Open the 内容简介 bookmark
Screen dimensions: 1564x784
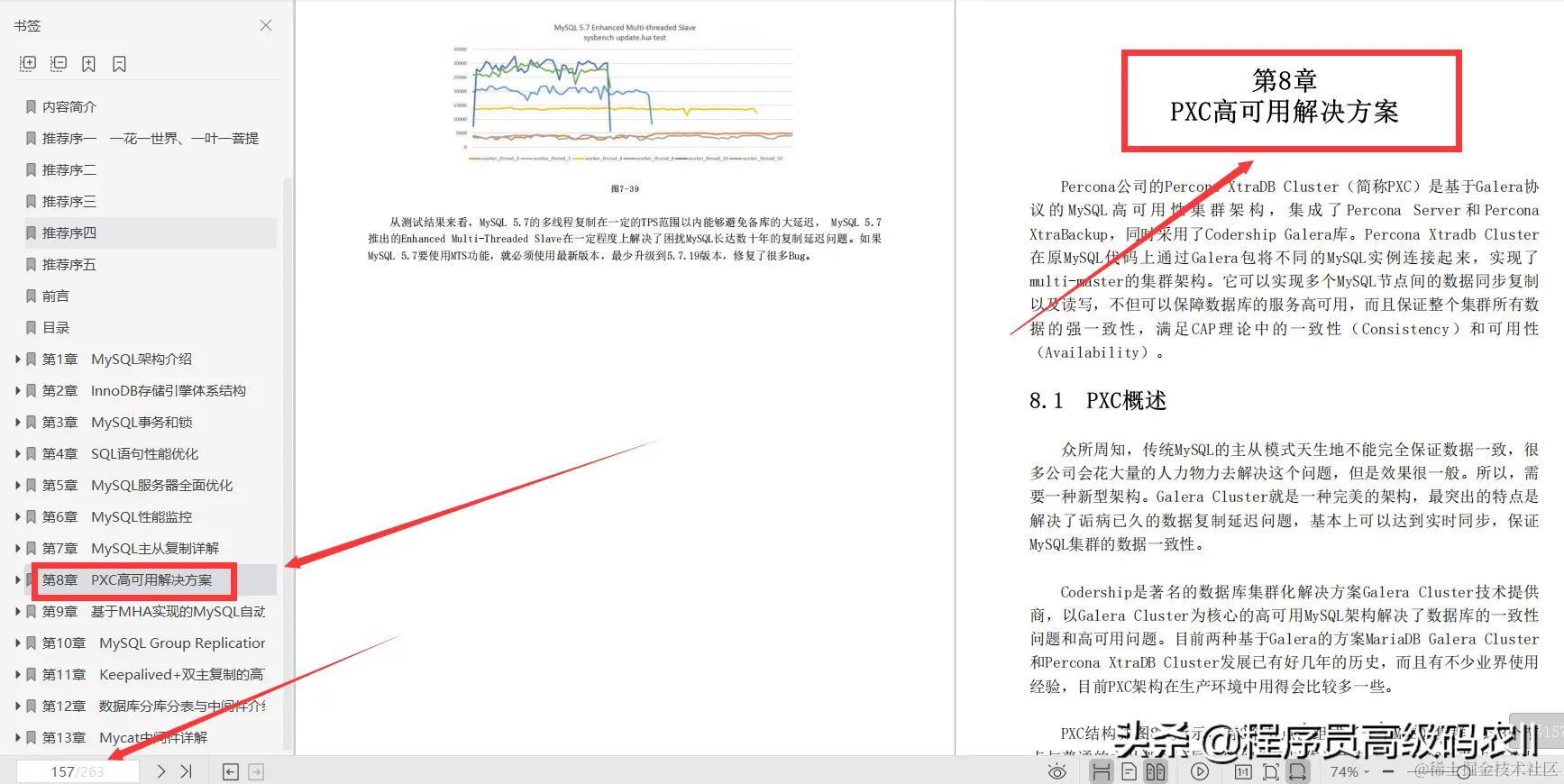tap(69, 106)
